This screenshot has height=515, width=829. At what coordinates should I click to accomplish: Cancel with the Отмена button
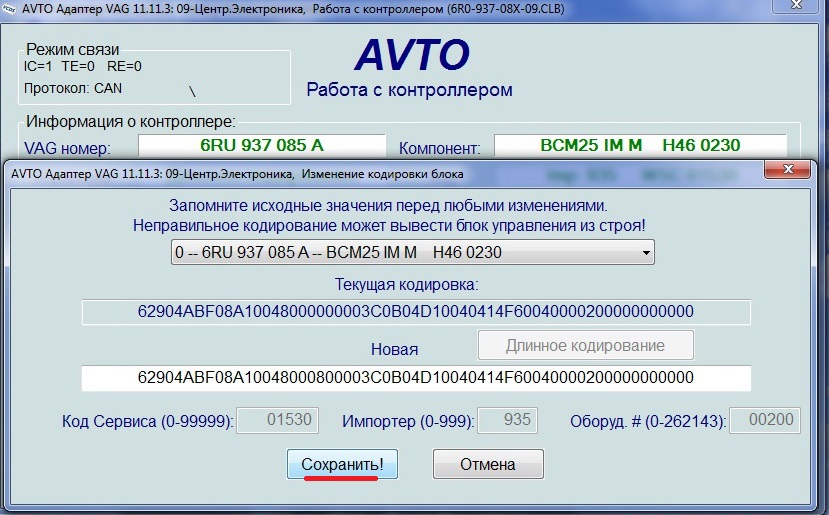tap(487, 464)
